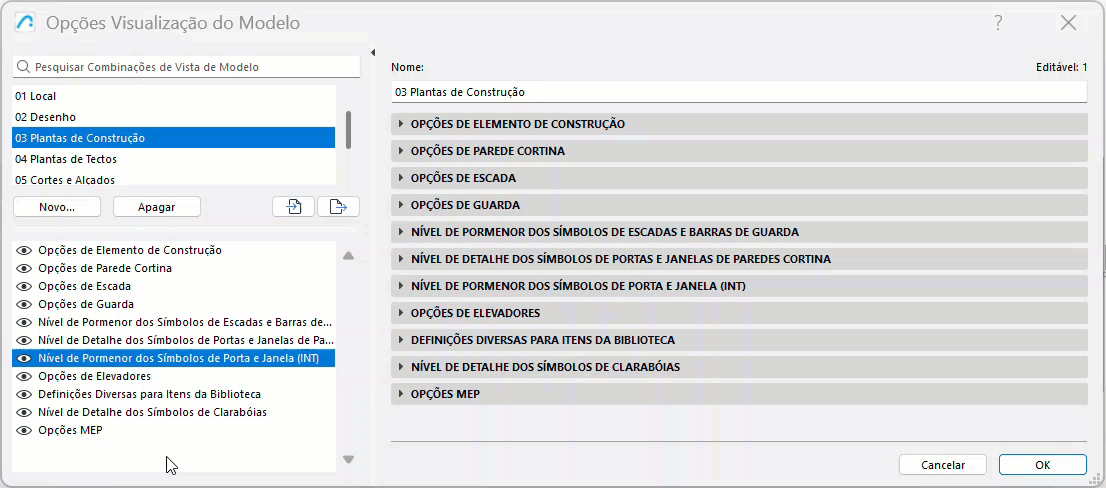Expand OPÇÕES DE ESCADA section

[739, 178]
